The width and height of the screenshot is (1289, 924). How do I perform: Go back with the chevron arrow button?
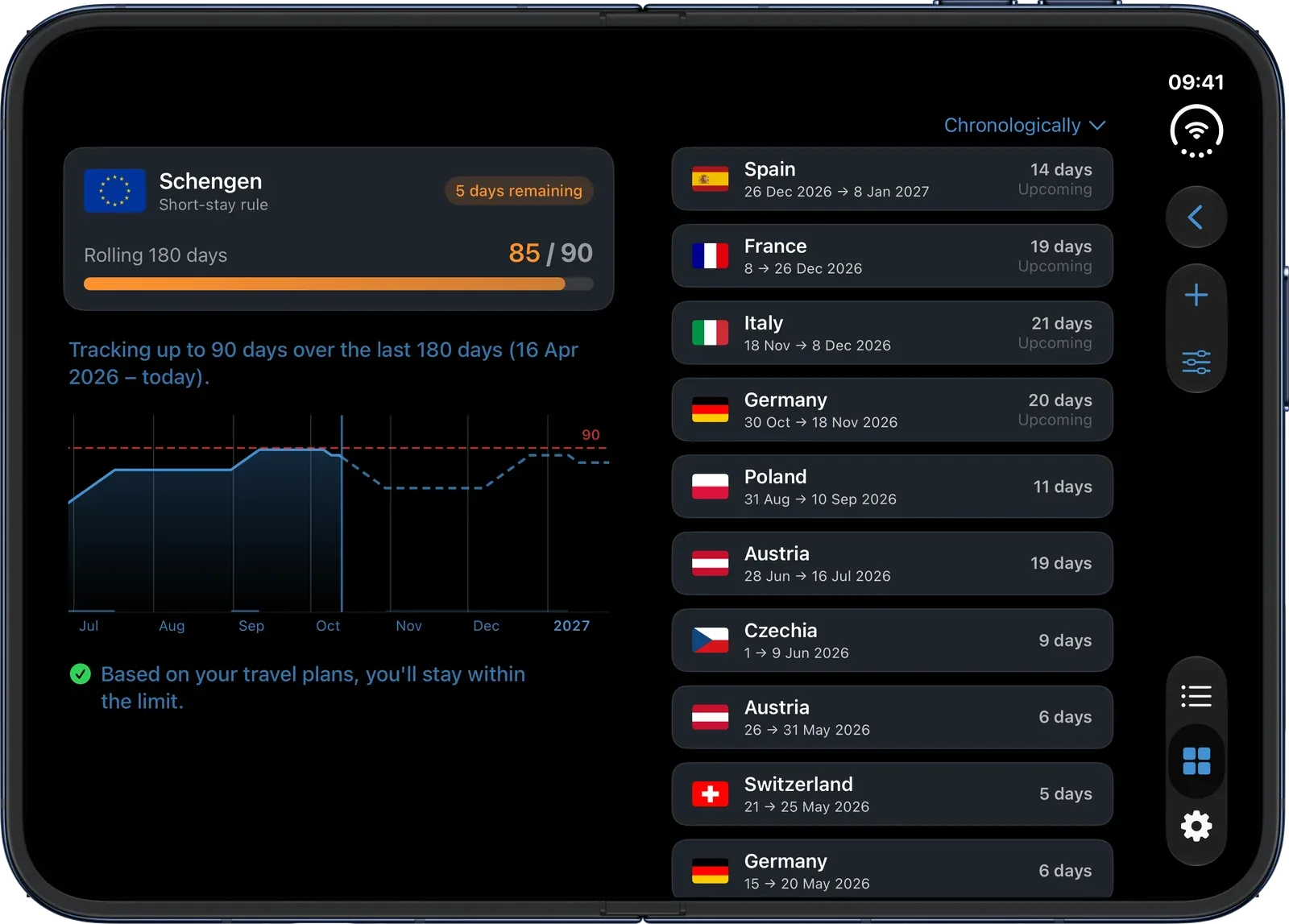coord(1196,217)
